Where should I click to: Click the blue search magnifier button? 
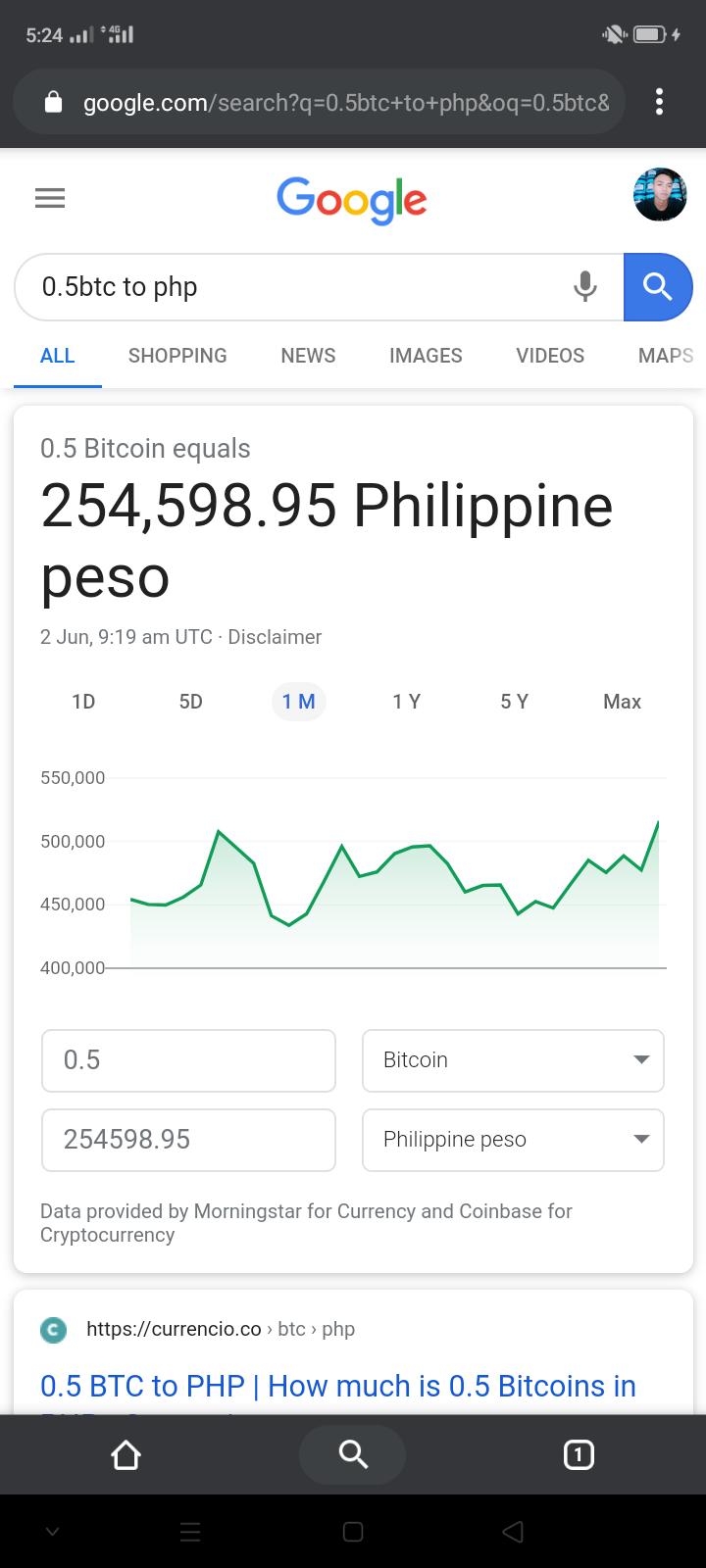point(658,287)
